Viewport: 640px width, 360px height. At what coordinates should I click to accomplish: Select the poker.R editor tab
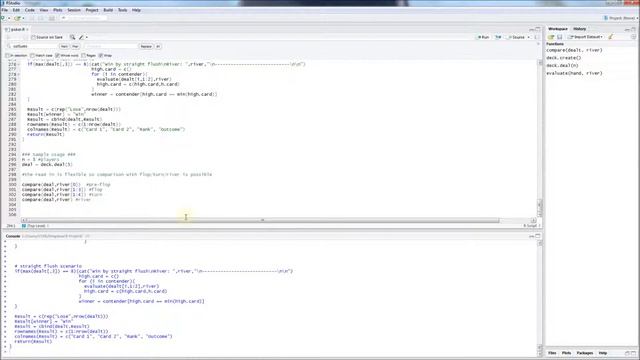(x=17, y=29)
